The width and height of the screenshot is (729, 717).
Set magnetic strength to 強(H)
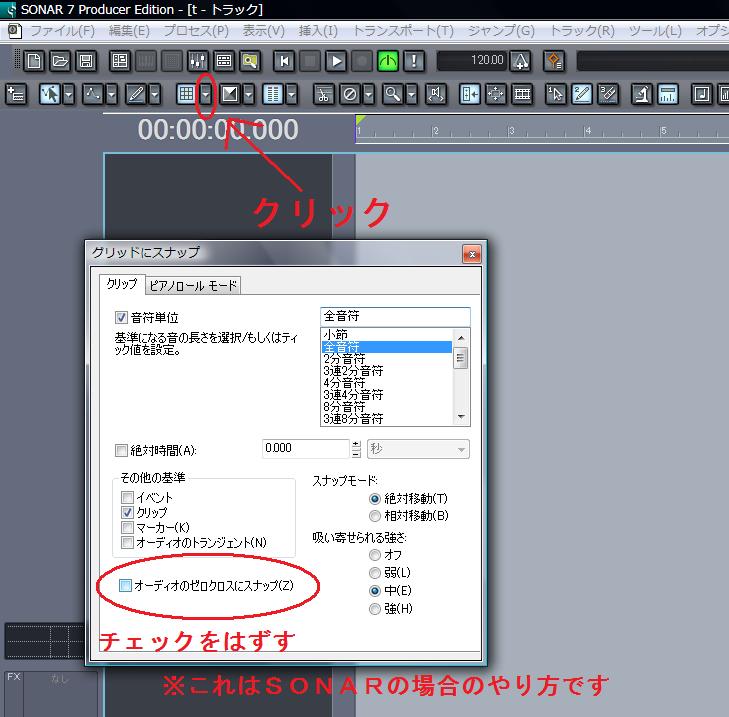click(375, 609)
